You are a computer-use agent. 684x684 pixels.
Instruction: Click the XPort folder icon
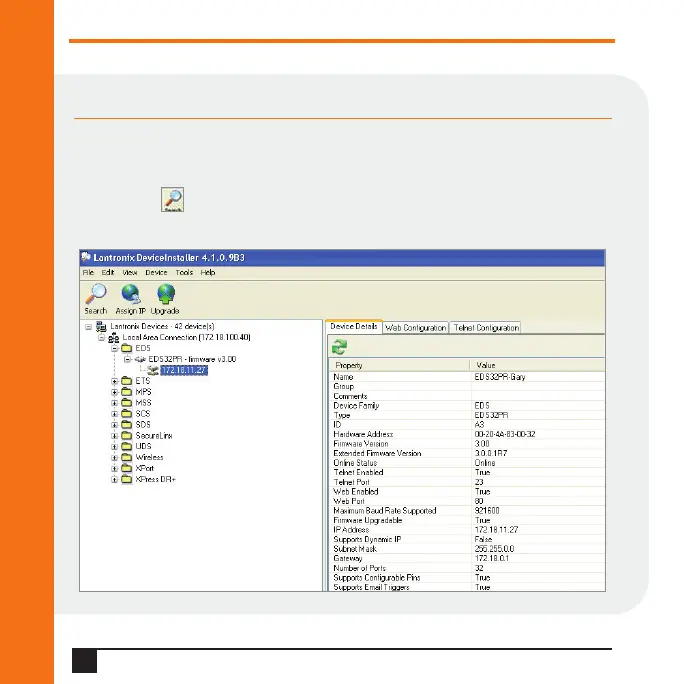(x=127, y=468)
